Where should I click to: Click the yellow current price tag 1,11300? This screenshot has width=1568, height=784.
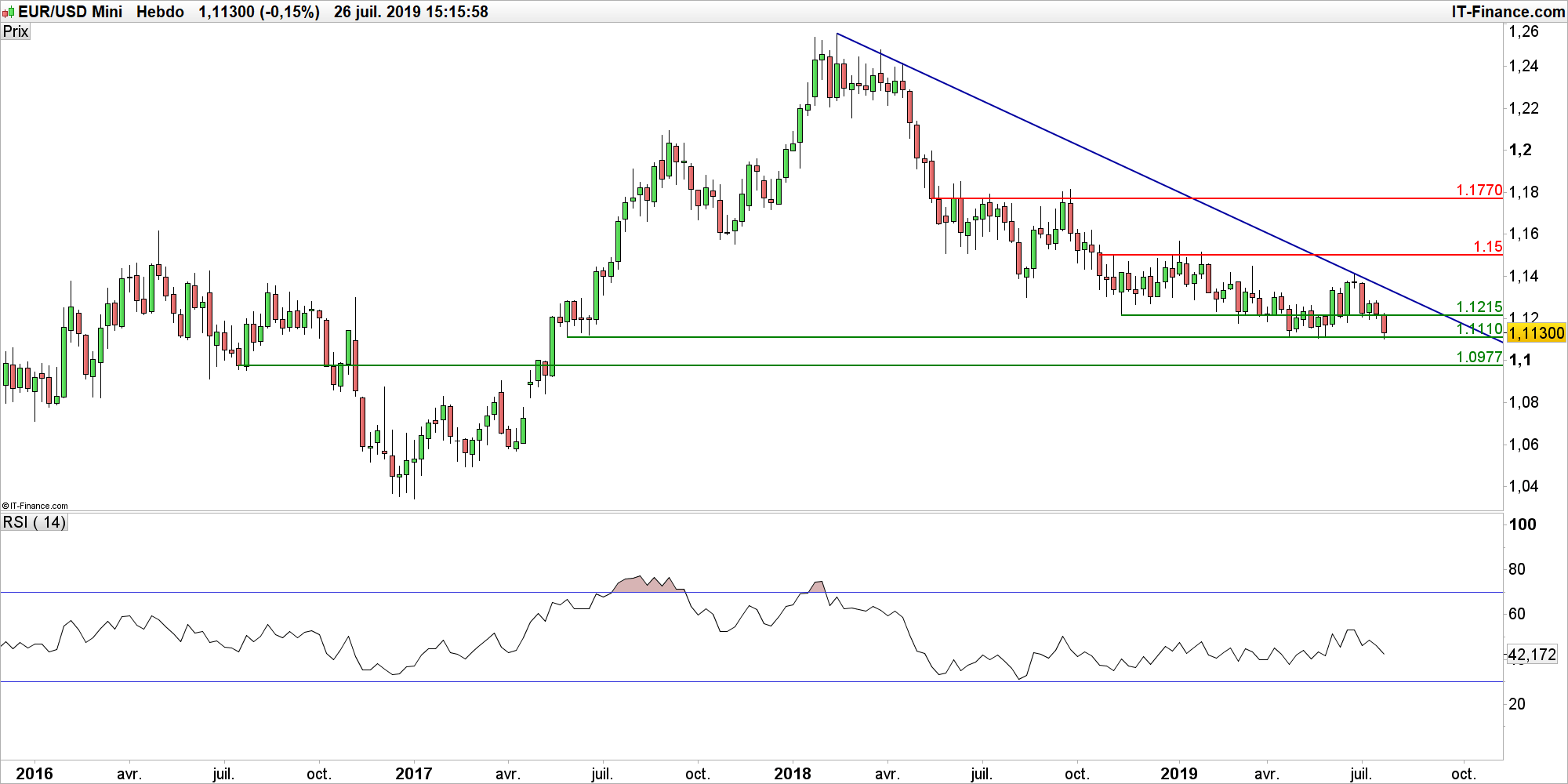pyautogui.click(x=1536, y=333)
